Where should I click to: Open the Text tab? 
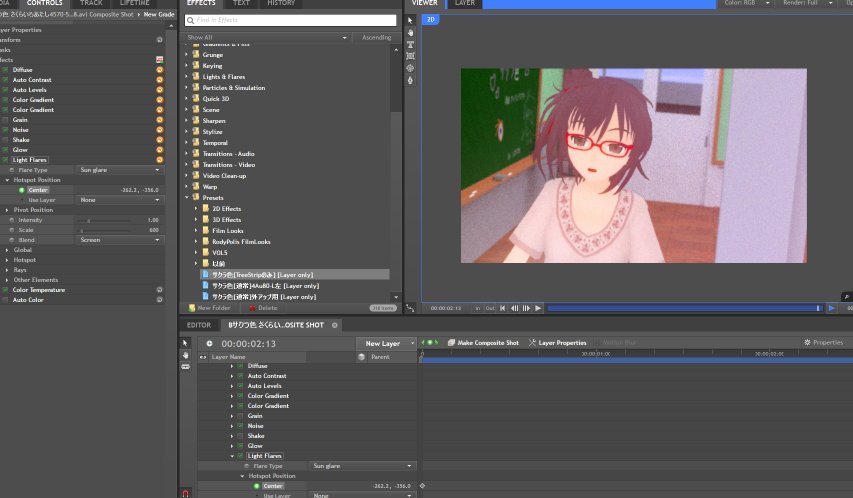point(241,3)
